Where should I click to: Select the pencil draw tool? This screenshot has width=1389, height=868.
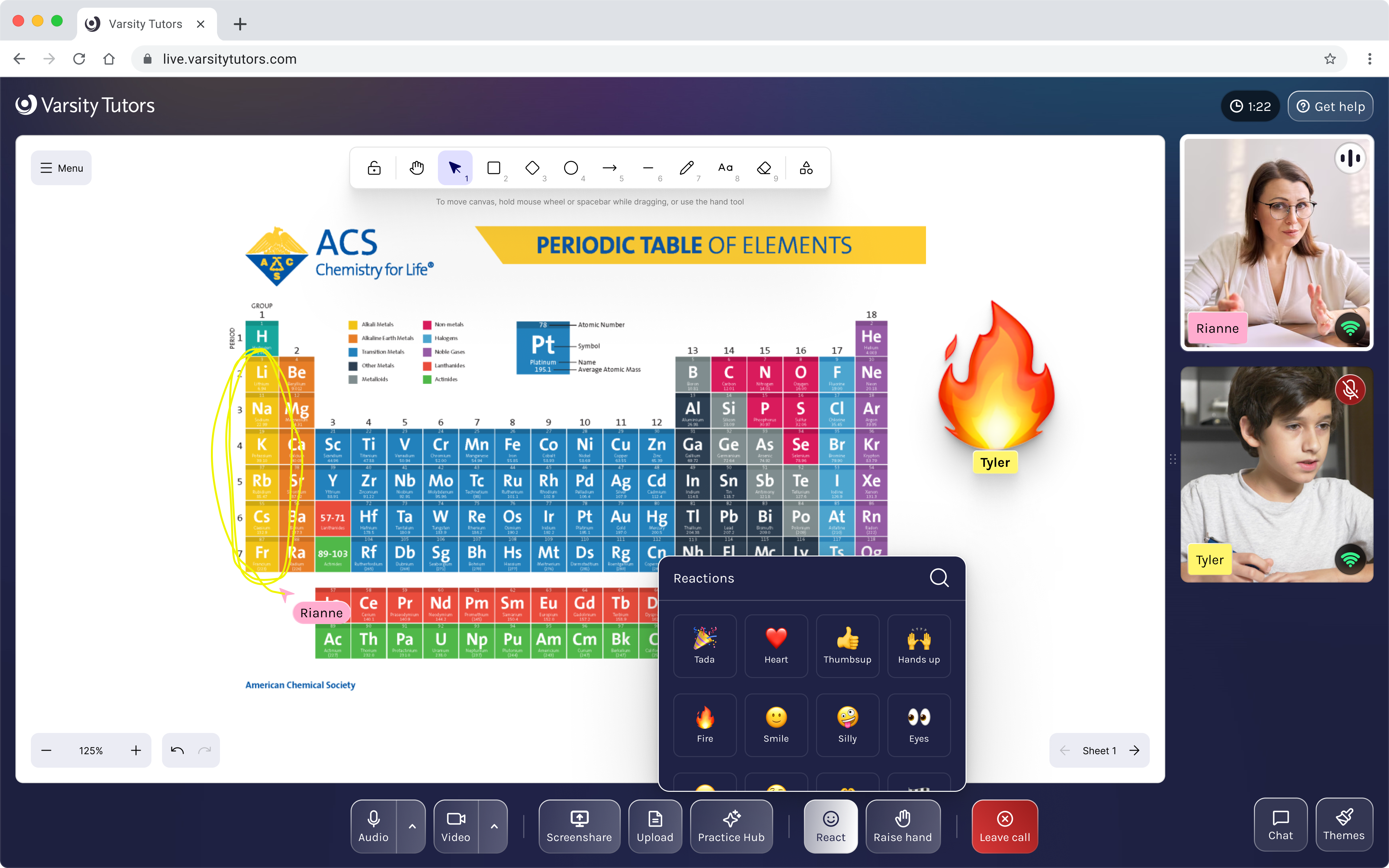tap(686, 168)
